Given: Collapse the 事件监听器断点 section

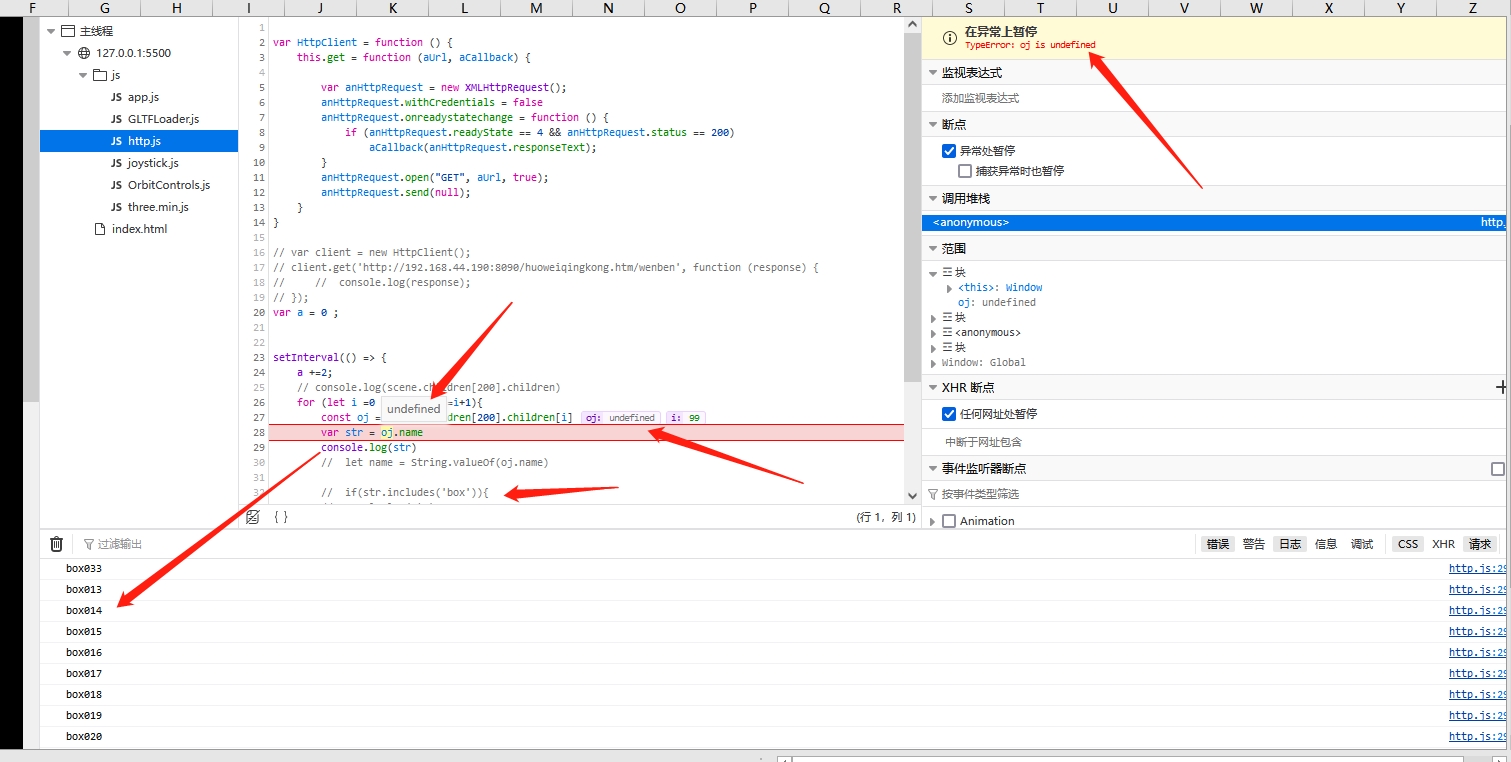Looking at the screenshot, I should click(x=933, y=468).
